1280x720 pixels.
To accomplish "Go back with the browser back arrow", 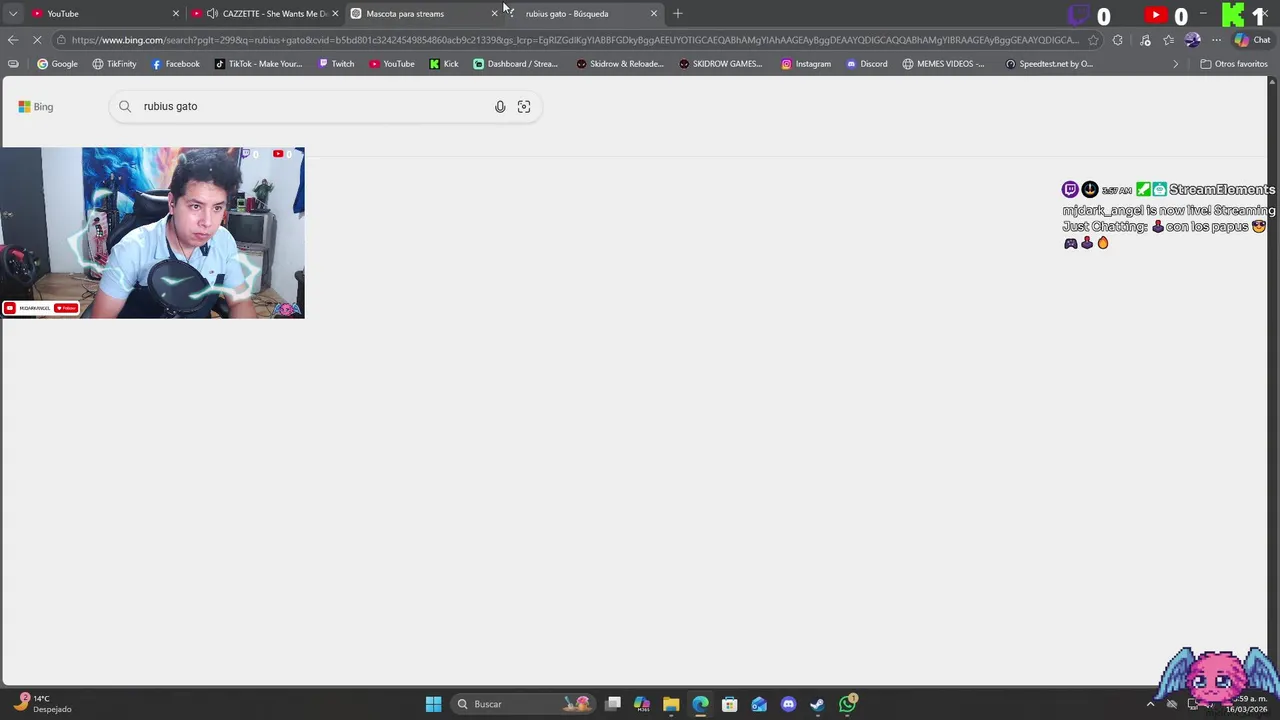I will tap(12, 40).
